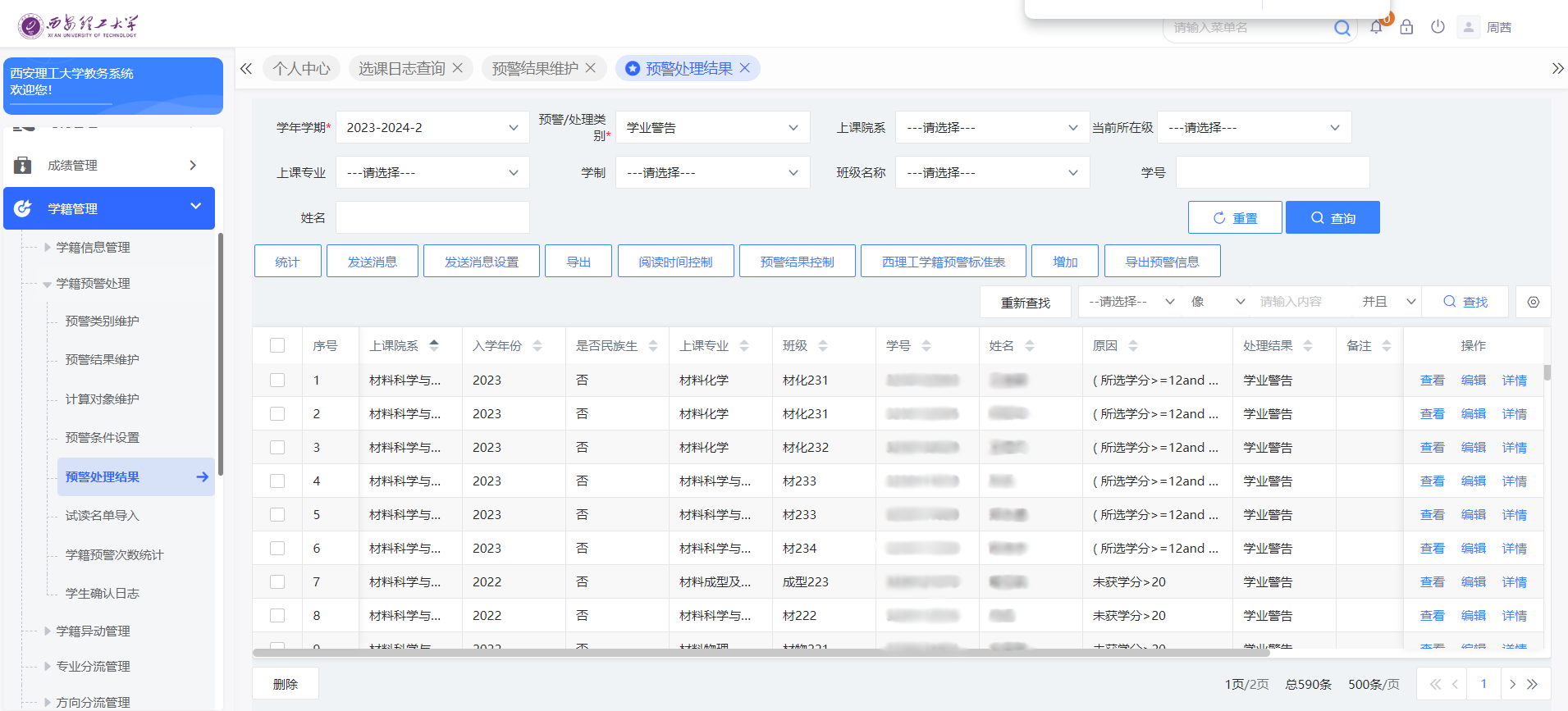This screenshot has width=1568, height=711.
Task: Sort by 入学年份 column sort icon
Action: (x=537, y=346)
